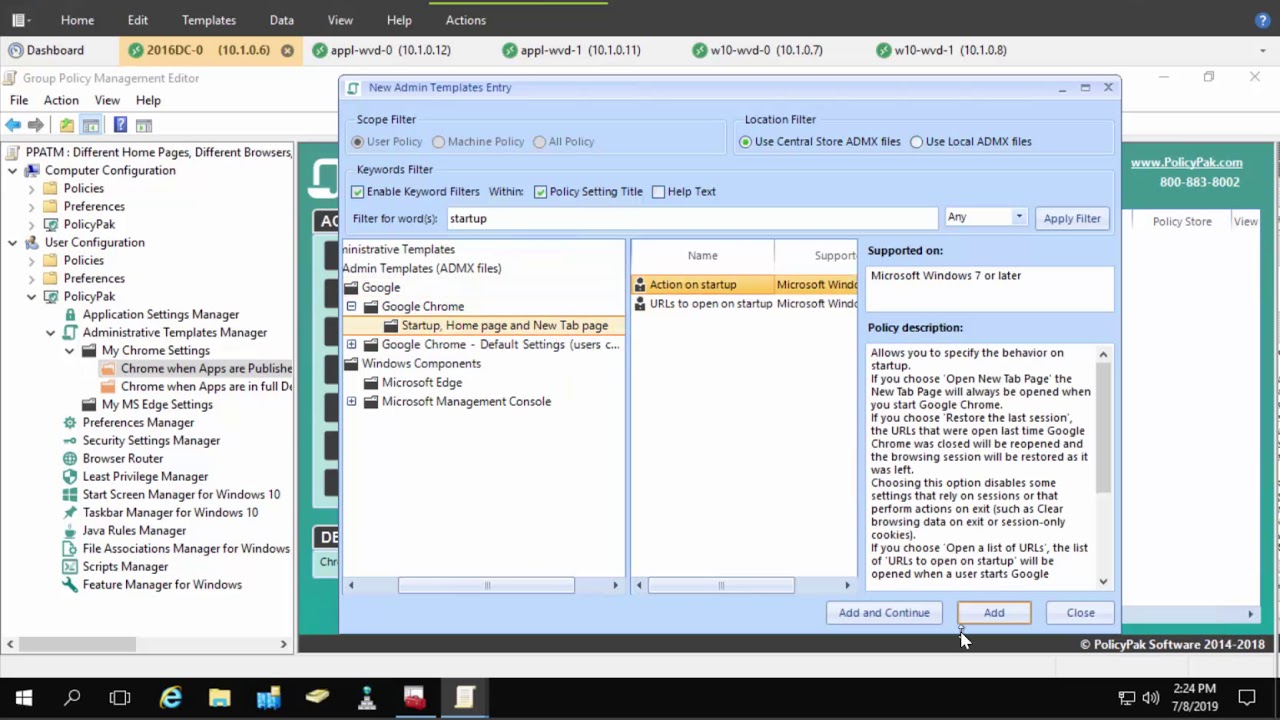Screen dimensions: 1280x720
Task: Click the Windows Start button
Action: coord(24,697)
